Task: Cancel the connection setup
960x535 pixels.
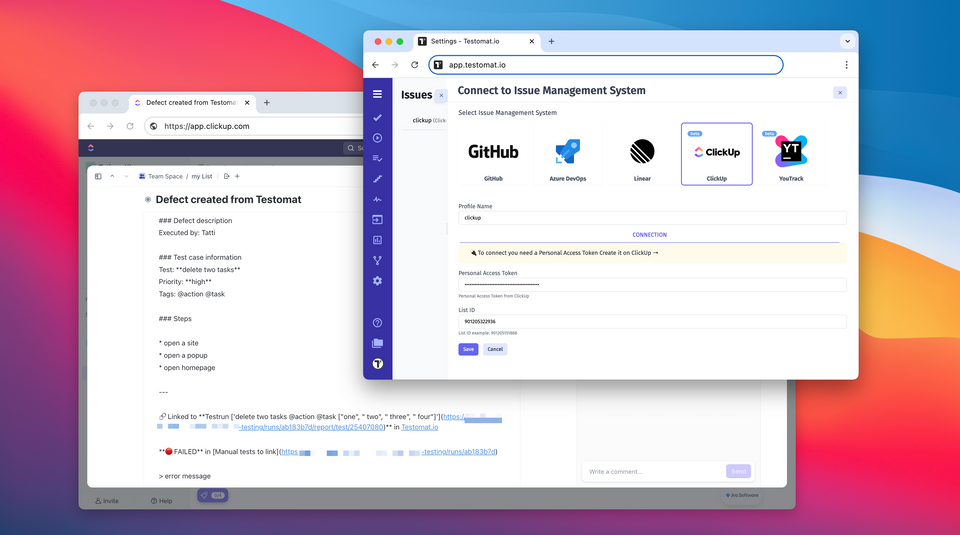Action: coord(495,349)
